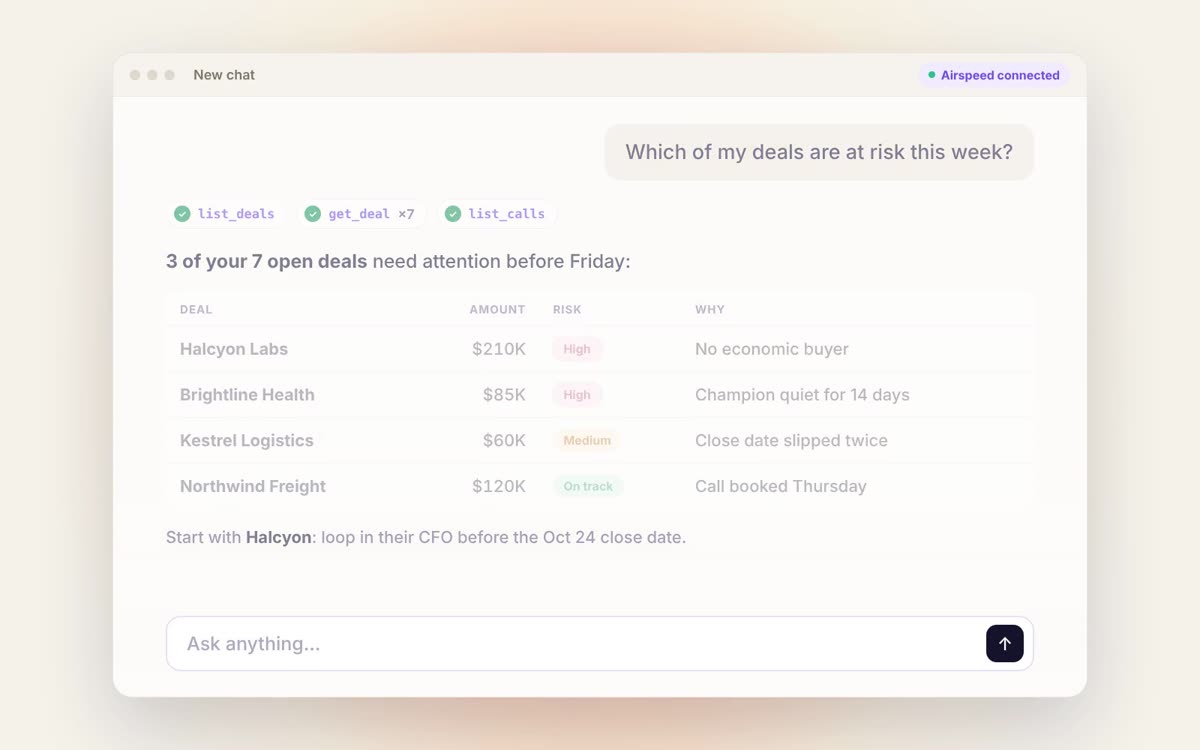Select the user message about deals at risk

tap(819, 152)
